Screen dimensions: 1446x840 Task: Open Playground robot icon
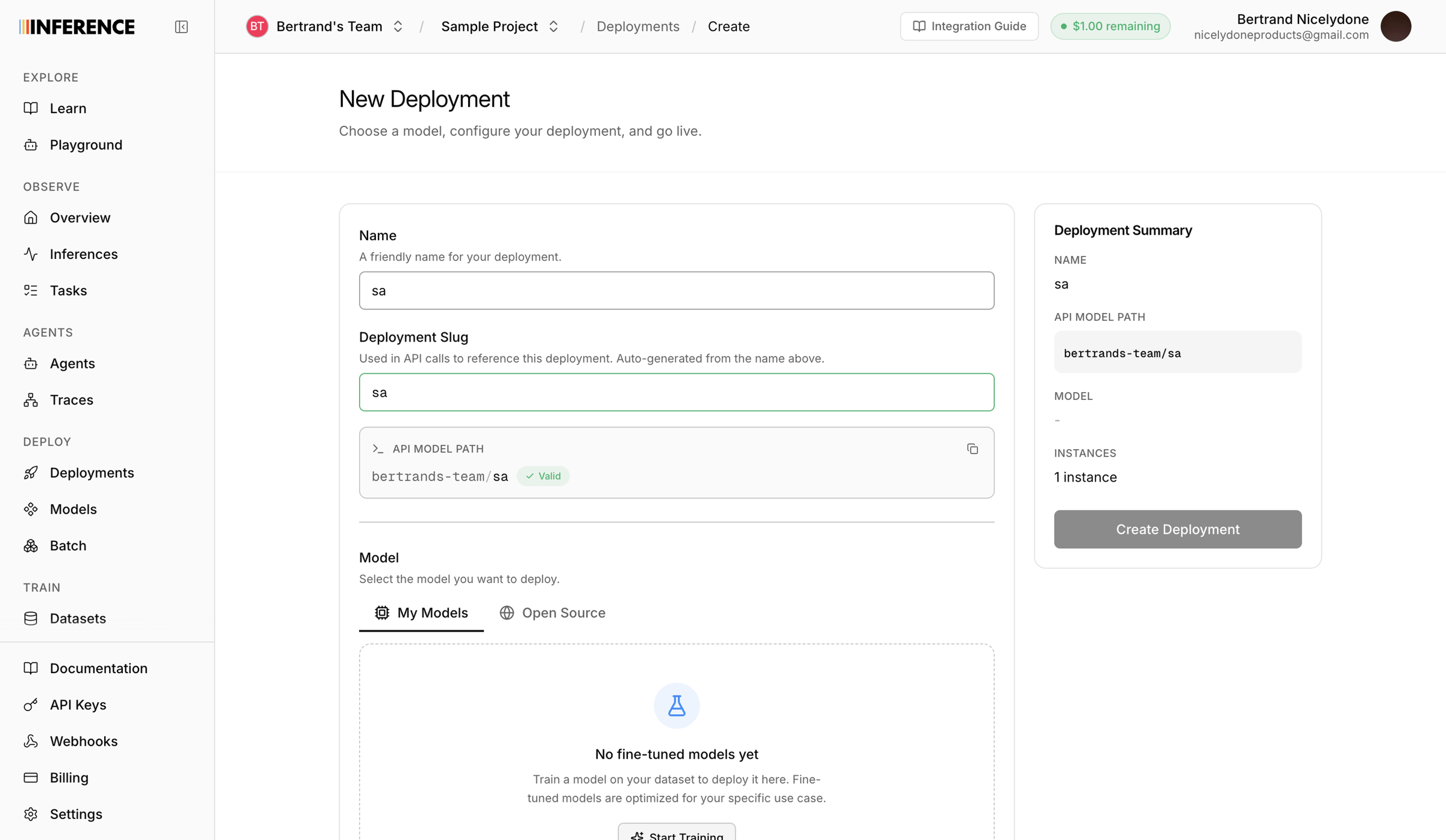click(x=31, y=145)
